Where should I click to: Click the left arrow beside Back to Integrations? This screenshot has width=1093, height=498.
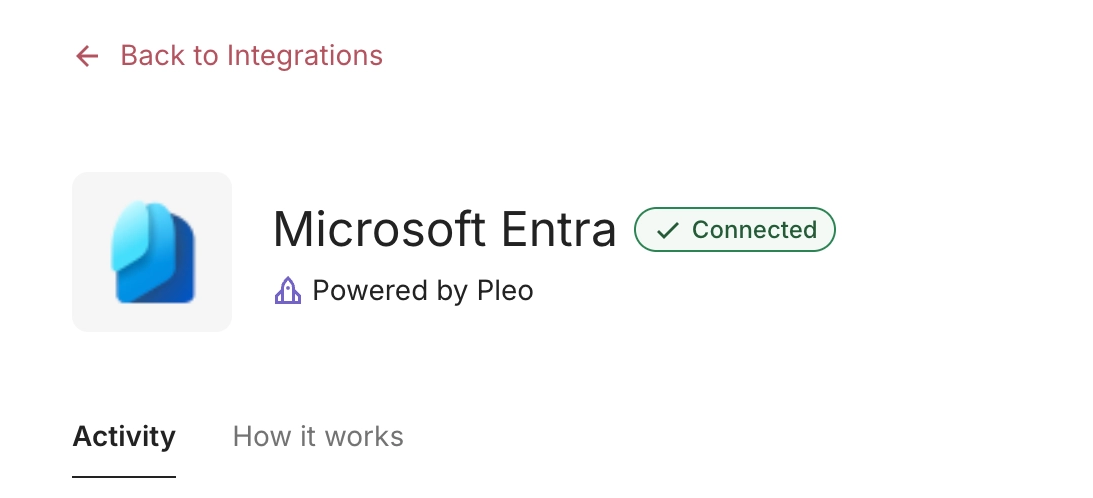point(87,56)
